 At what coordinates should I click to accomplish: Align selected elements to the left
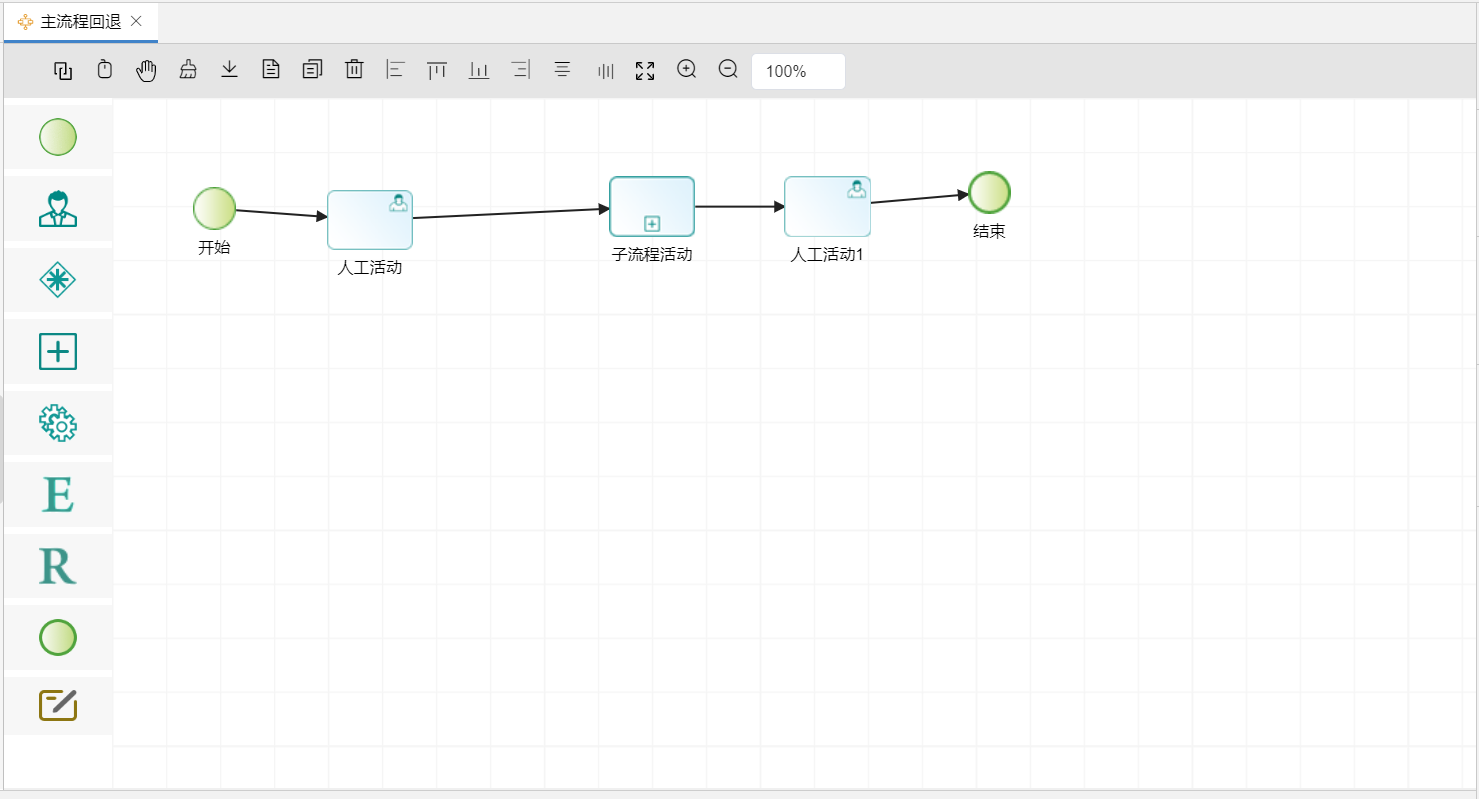pyautogui.click(x=394, y=70)
